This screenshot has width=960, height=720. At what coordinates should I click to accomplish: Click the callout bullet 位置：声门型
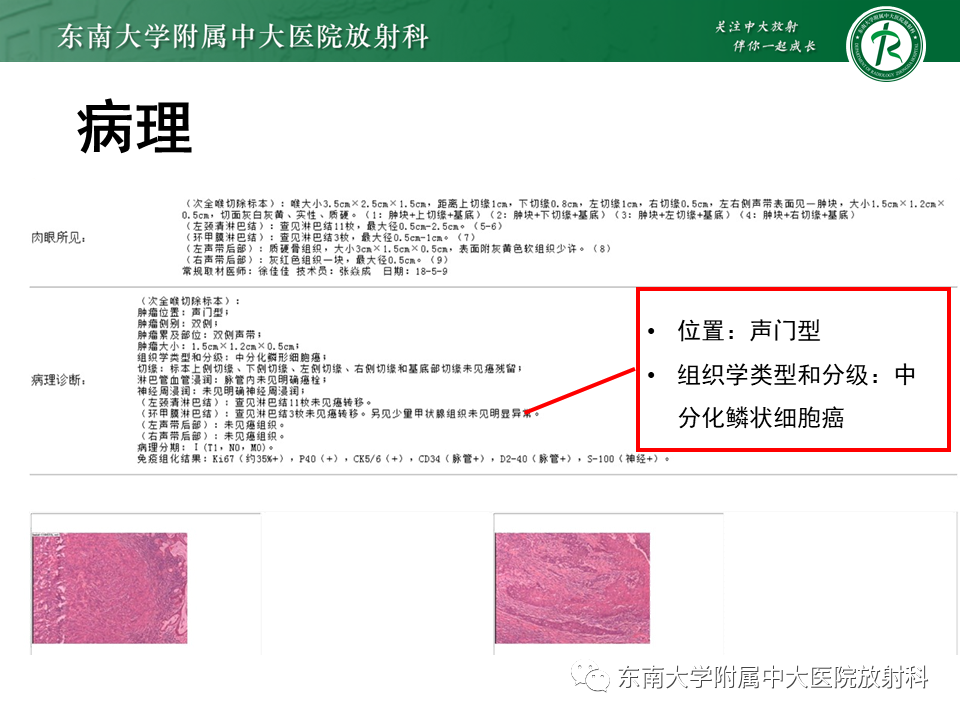click(x=748, y=331)
